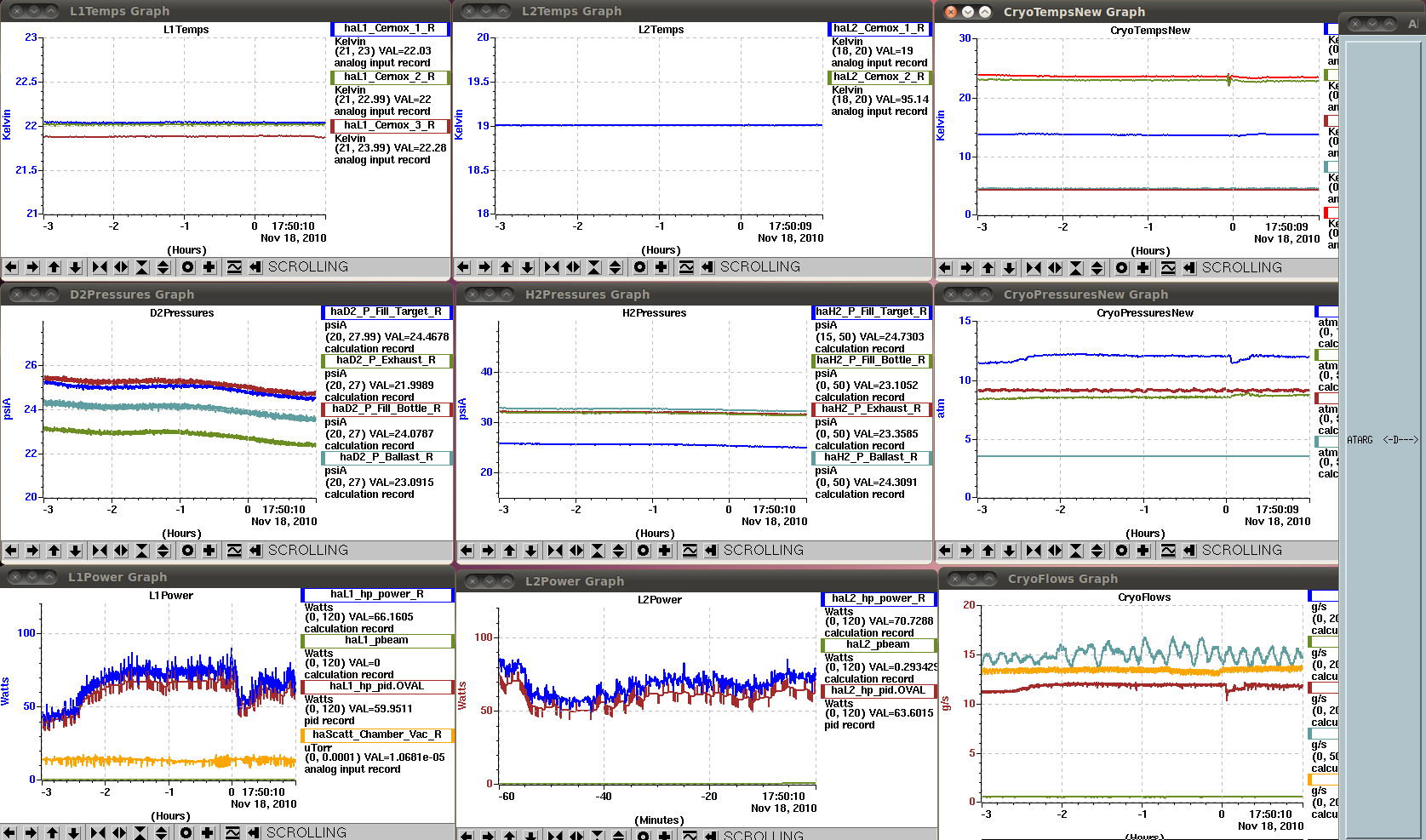Select the haD2_P_Fill_Target_R legend entry
Screen dimensions: 1426x840
point(387,311)
